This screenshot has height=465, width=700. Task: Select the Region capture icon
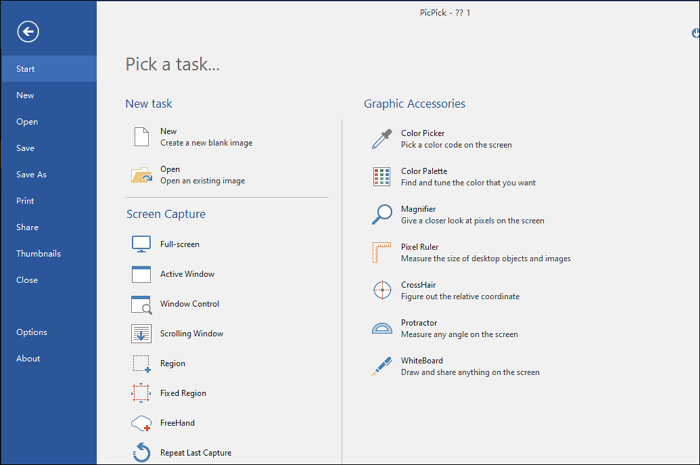tap(141, 364)
